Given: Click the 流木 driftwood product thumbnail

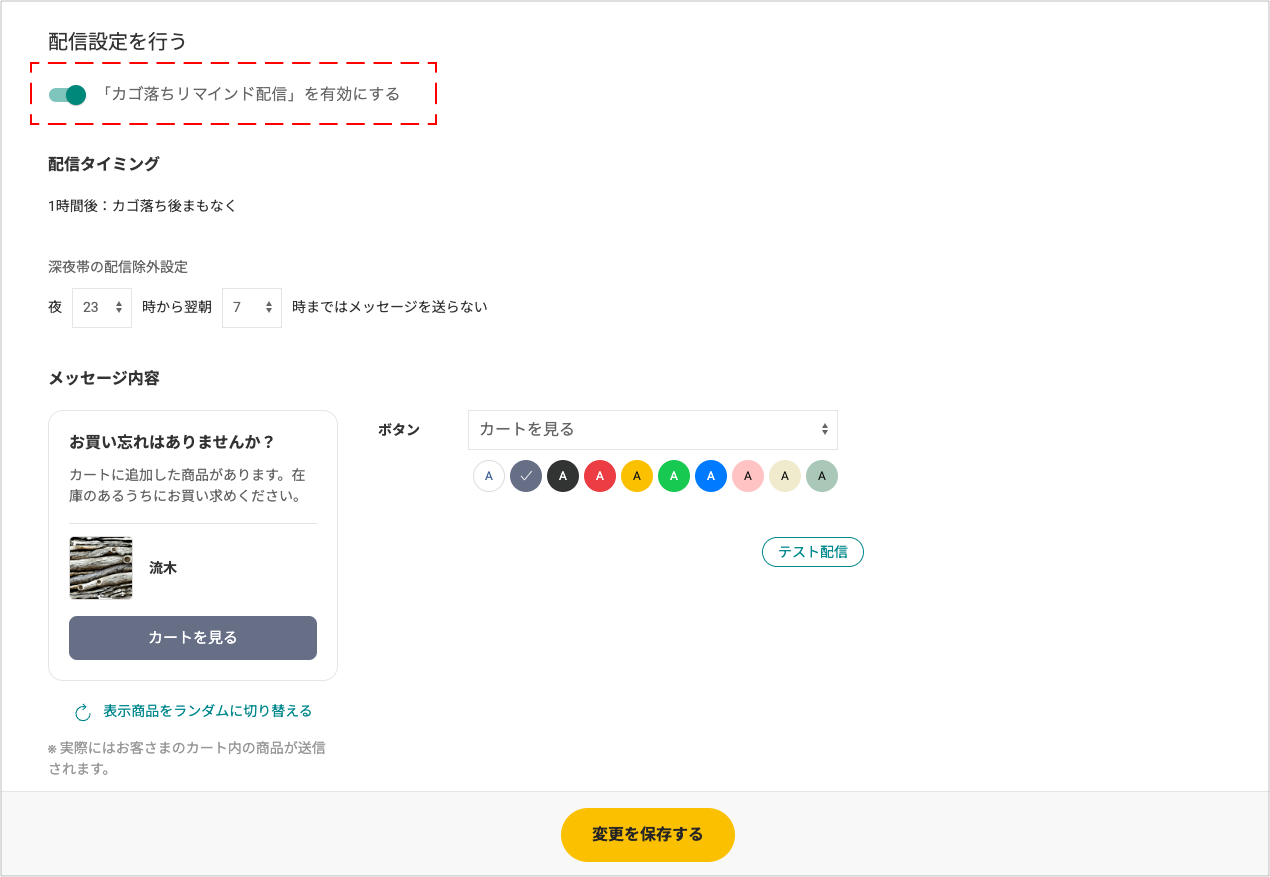Looking at the screenshot, I should pos(101,568).
